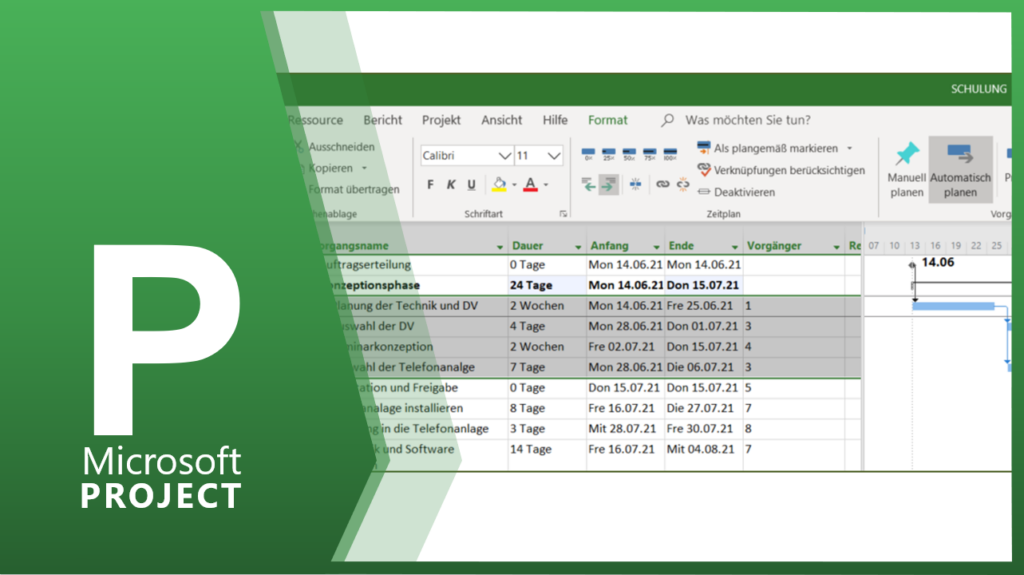Click the red font color A icon

coord(530,185)
